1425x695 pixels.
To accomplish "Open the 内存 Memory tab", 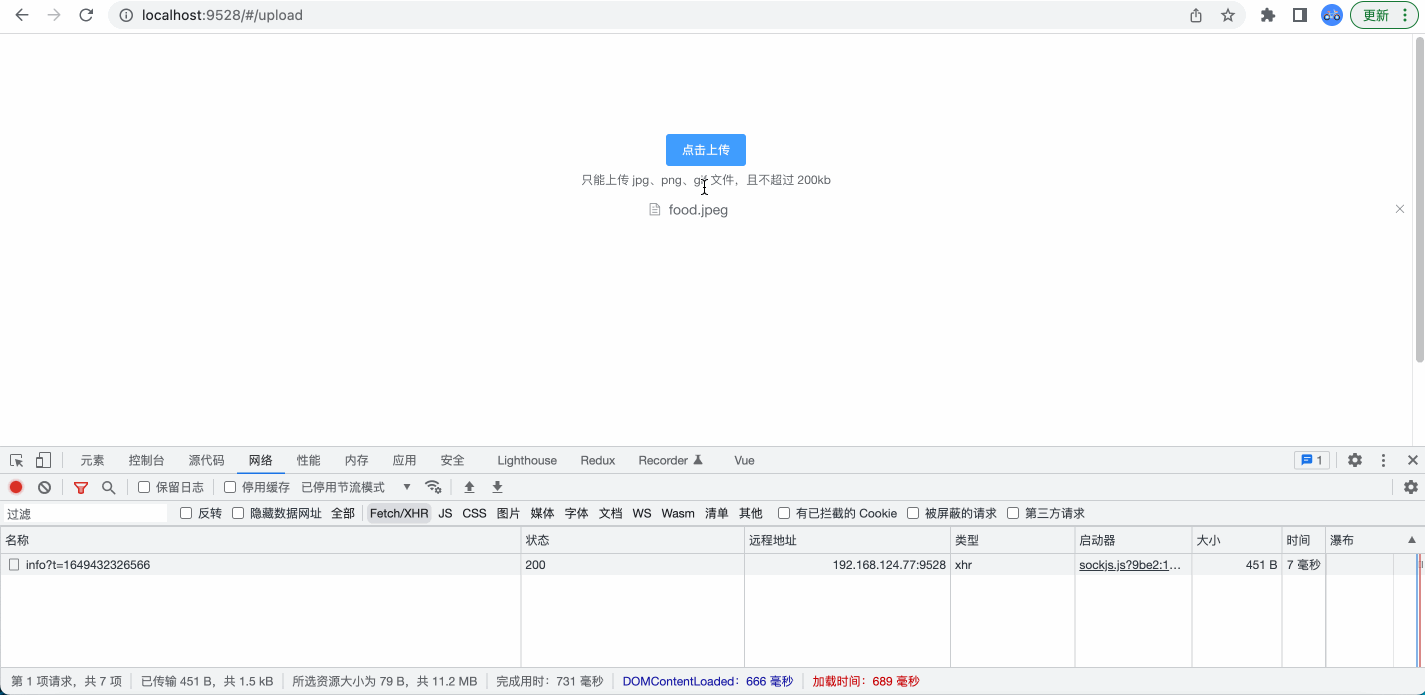I will coord(356,460).
